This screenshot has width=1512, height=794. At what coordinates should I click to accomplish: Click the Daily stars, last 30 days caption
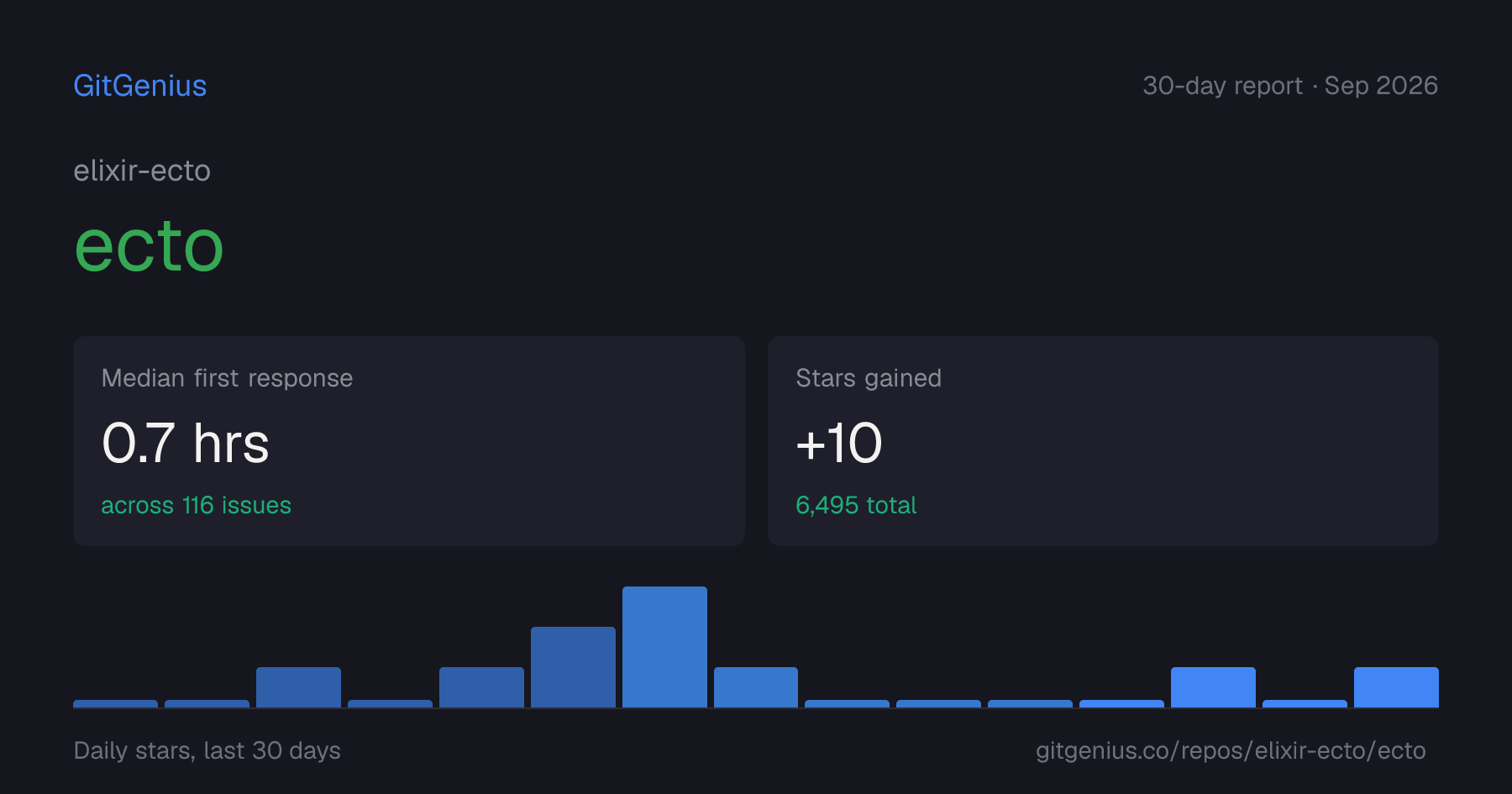[207, 750]
